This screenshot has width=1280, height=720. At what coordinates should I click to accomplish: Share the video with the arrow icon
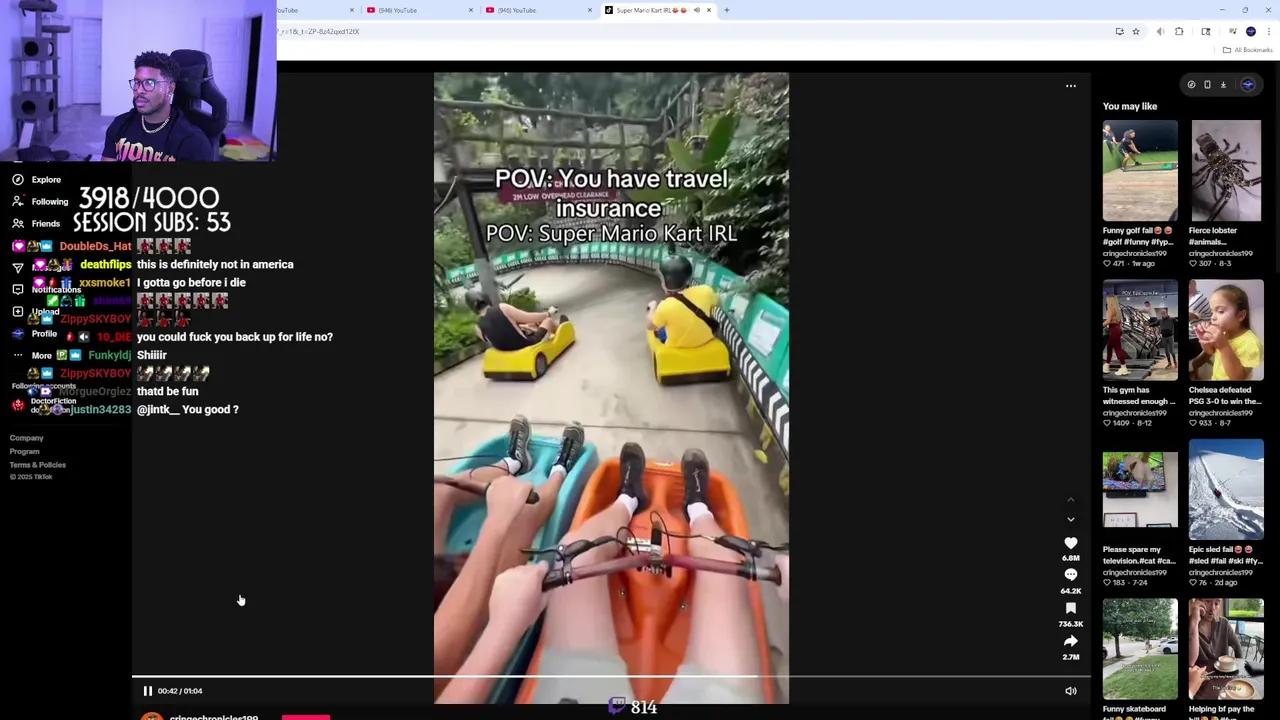[1070, 641]
